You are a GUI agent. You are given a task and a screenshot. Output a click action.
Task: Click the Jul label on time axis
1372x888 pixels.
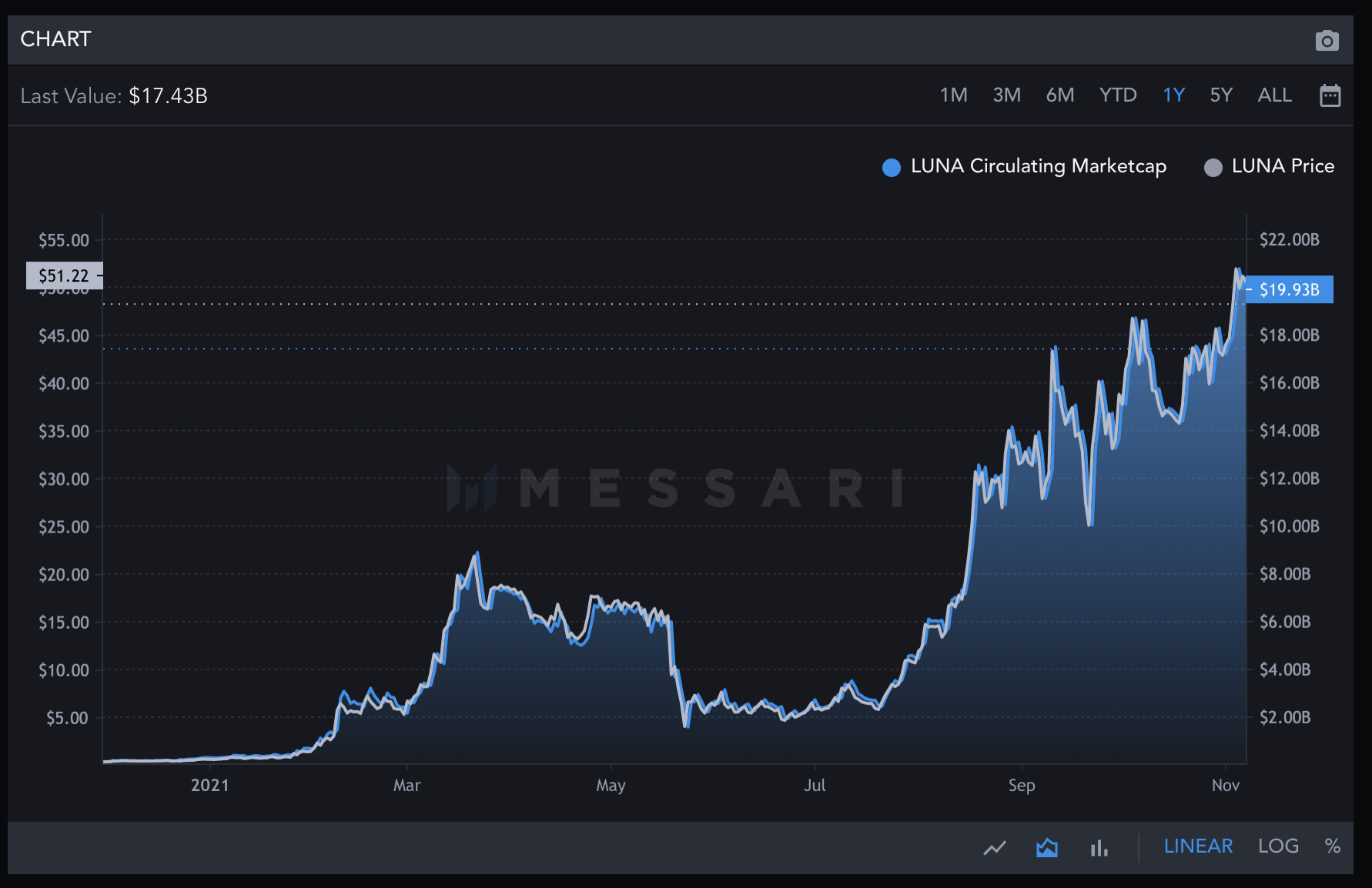(815, 786)
